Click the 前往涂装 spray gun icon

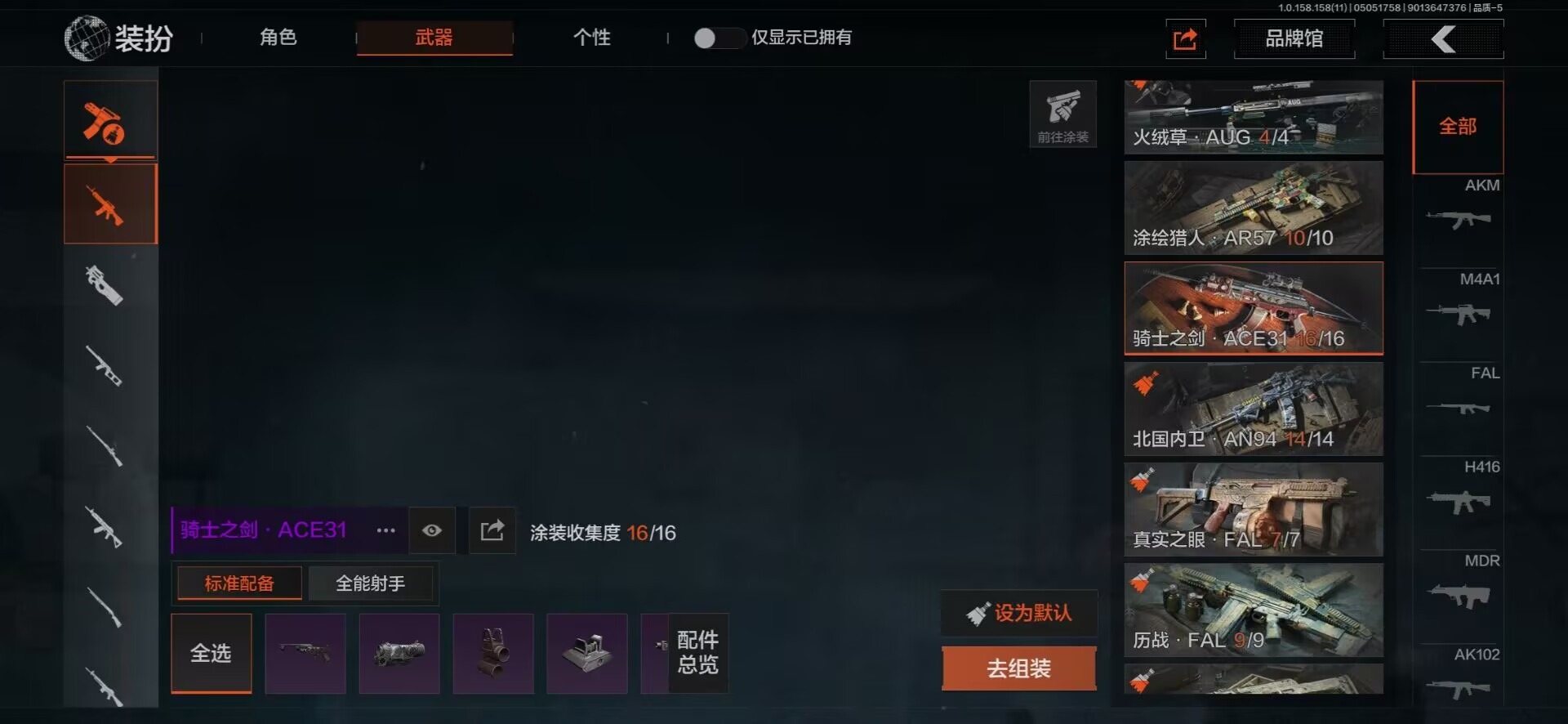1062,114
